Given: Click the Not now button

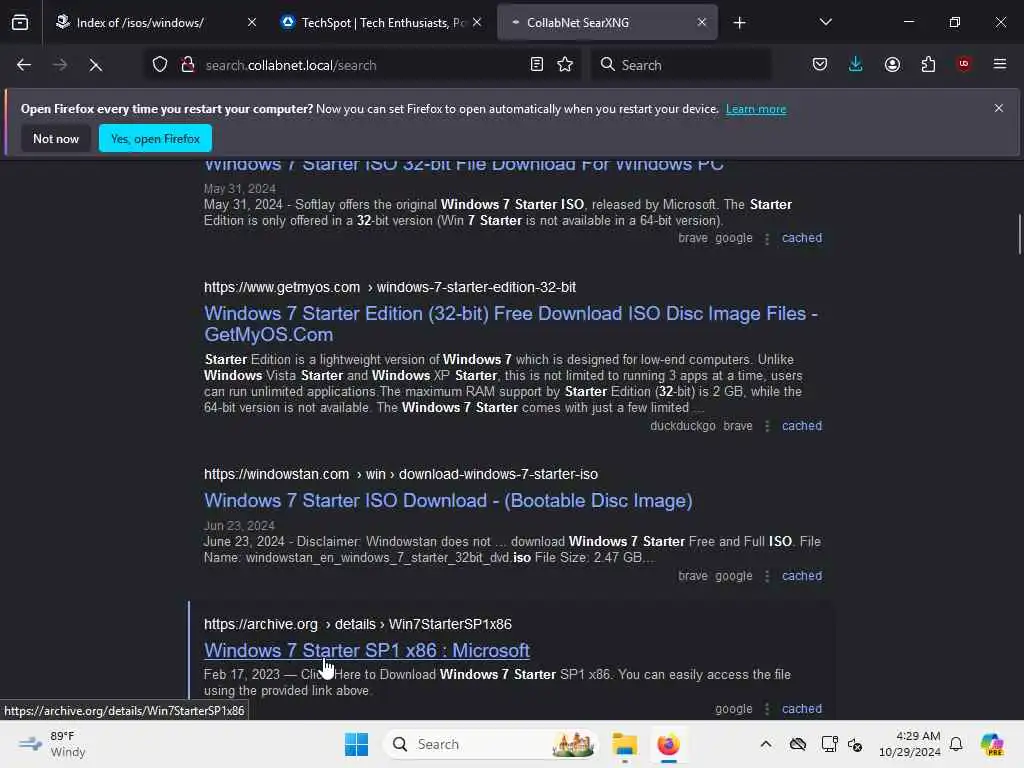Looking at the screenshot, I should click(x=56, y=139).
